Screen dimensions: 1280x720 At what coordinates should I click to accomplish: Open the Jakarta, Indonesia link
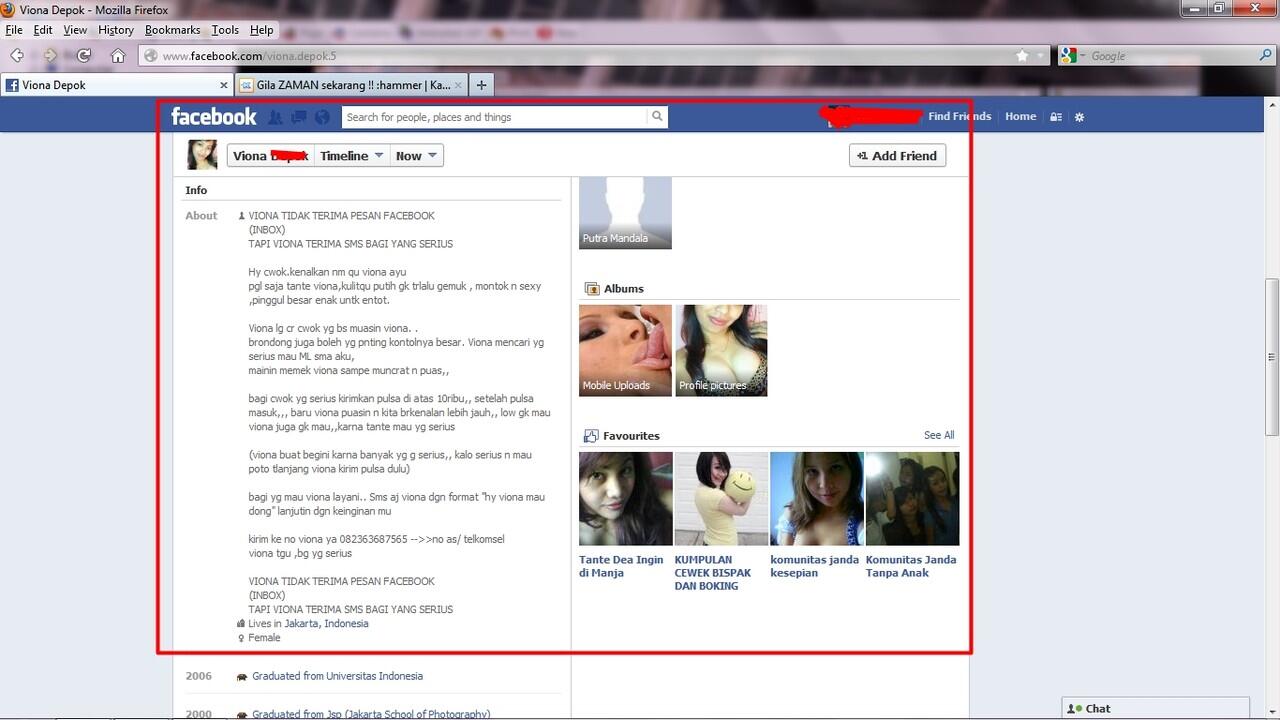[x=326, y=623]
